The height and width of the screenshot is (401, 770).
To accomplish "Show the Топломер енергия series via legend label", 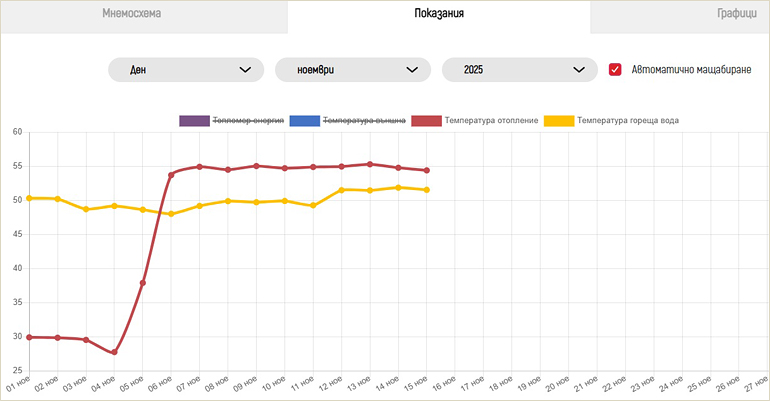I will point(248,121).
